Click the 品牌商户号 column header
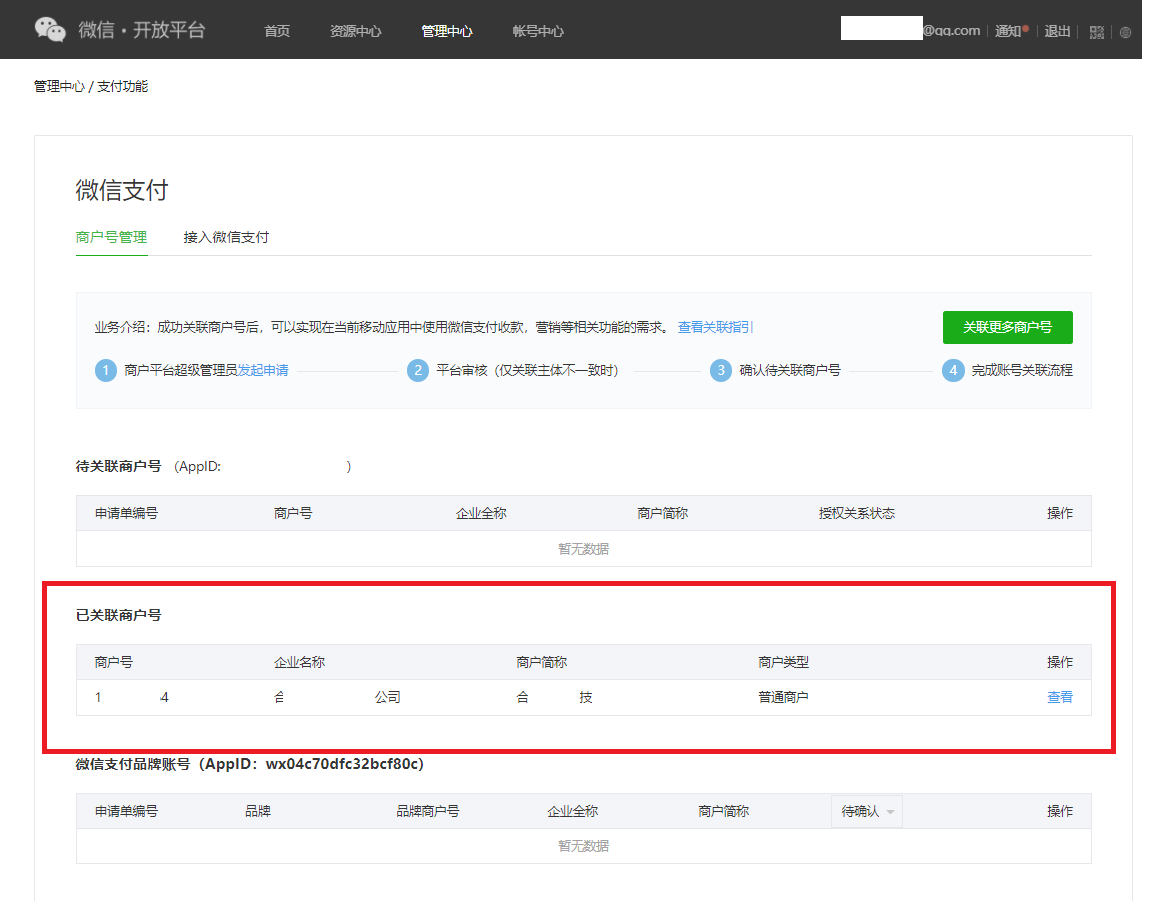The image size is (1160, 917). pos(428,811)
